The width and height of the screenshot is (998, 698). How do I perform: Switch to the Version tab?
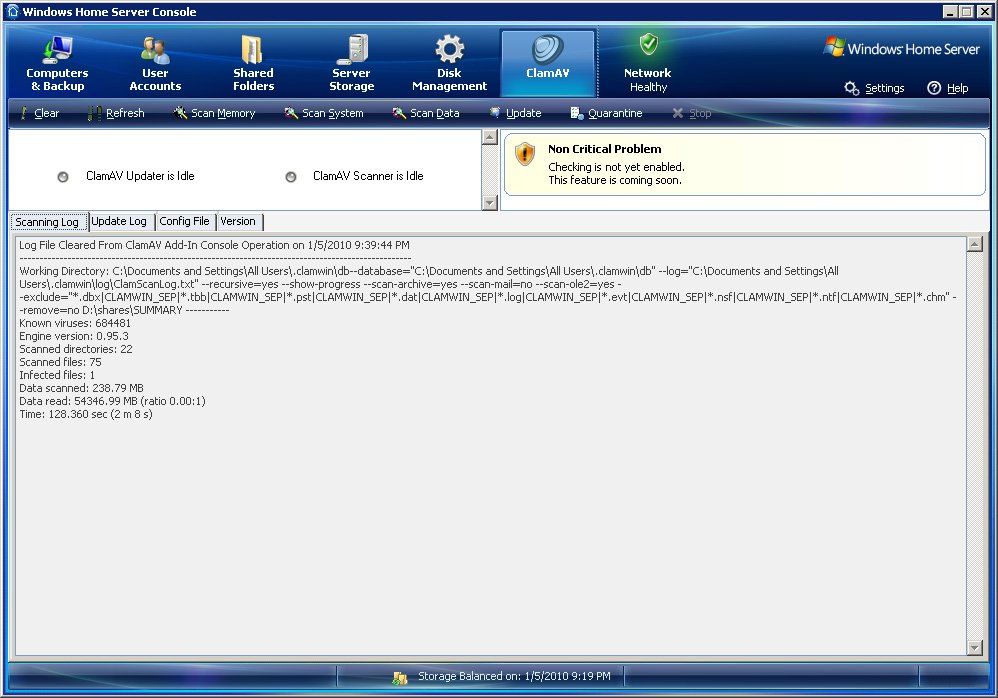(238, 221)
